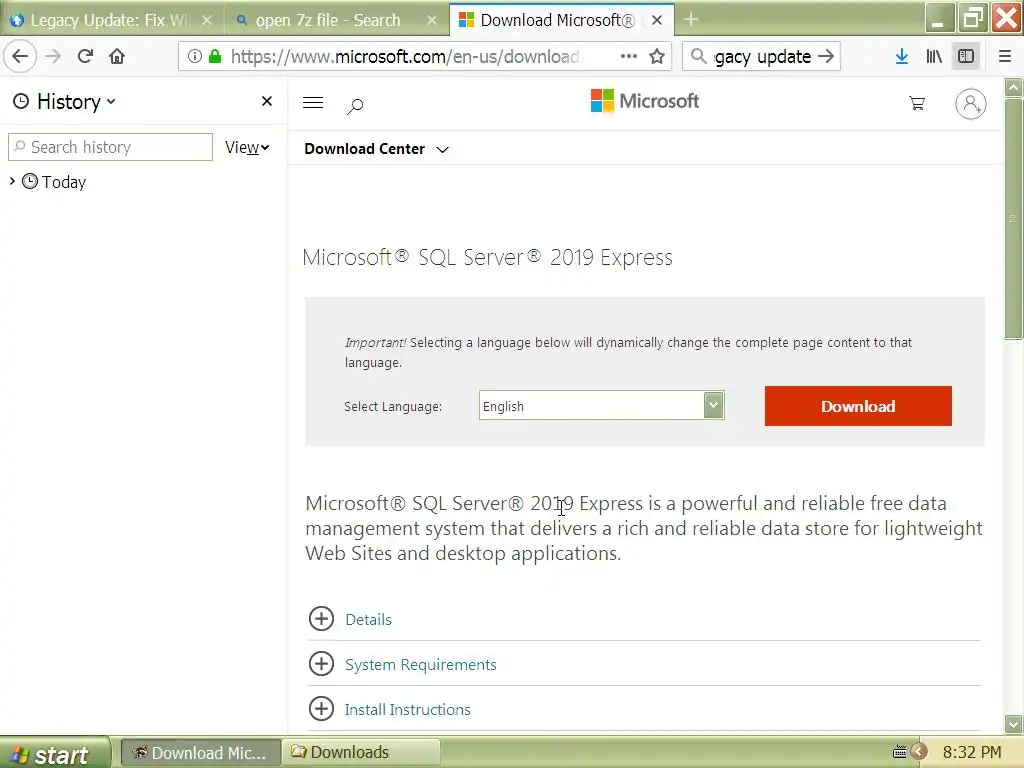Select Today history entry
The height and width of the screenshot is (768, 1024).
(63, 182)
